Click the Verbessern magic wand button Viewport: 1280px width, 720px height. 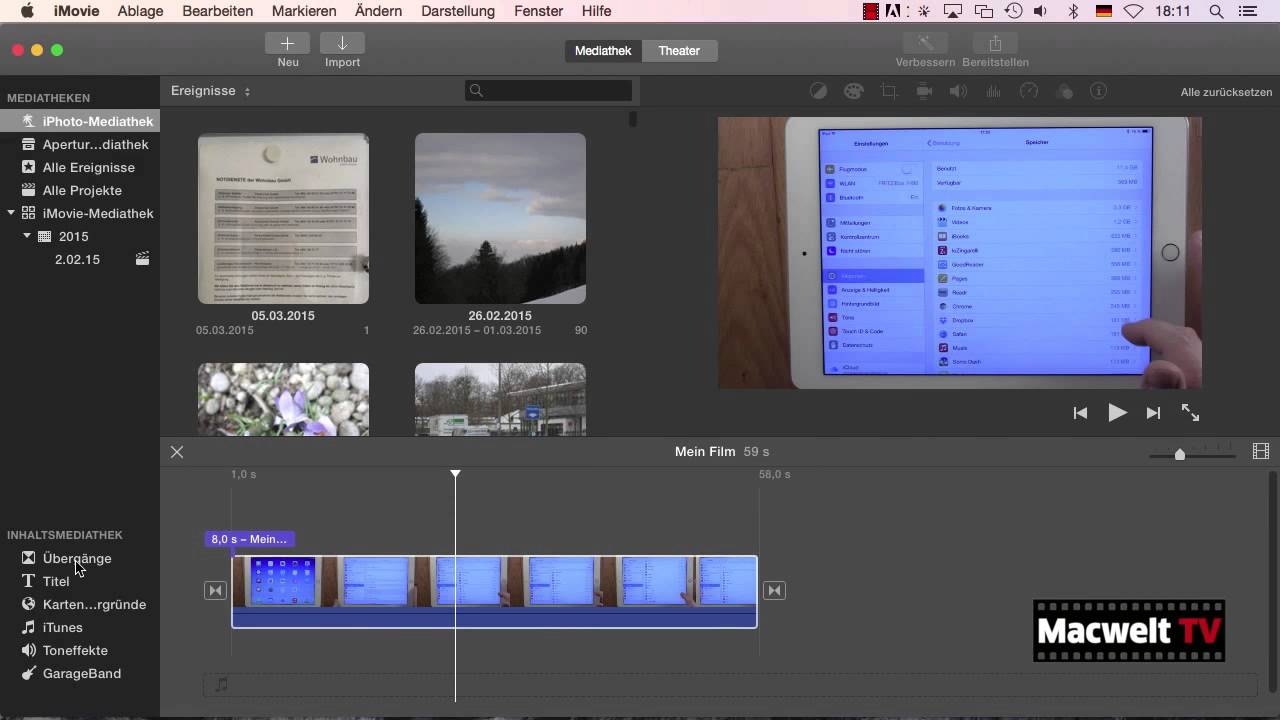[925, 43]
